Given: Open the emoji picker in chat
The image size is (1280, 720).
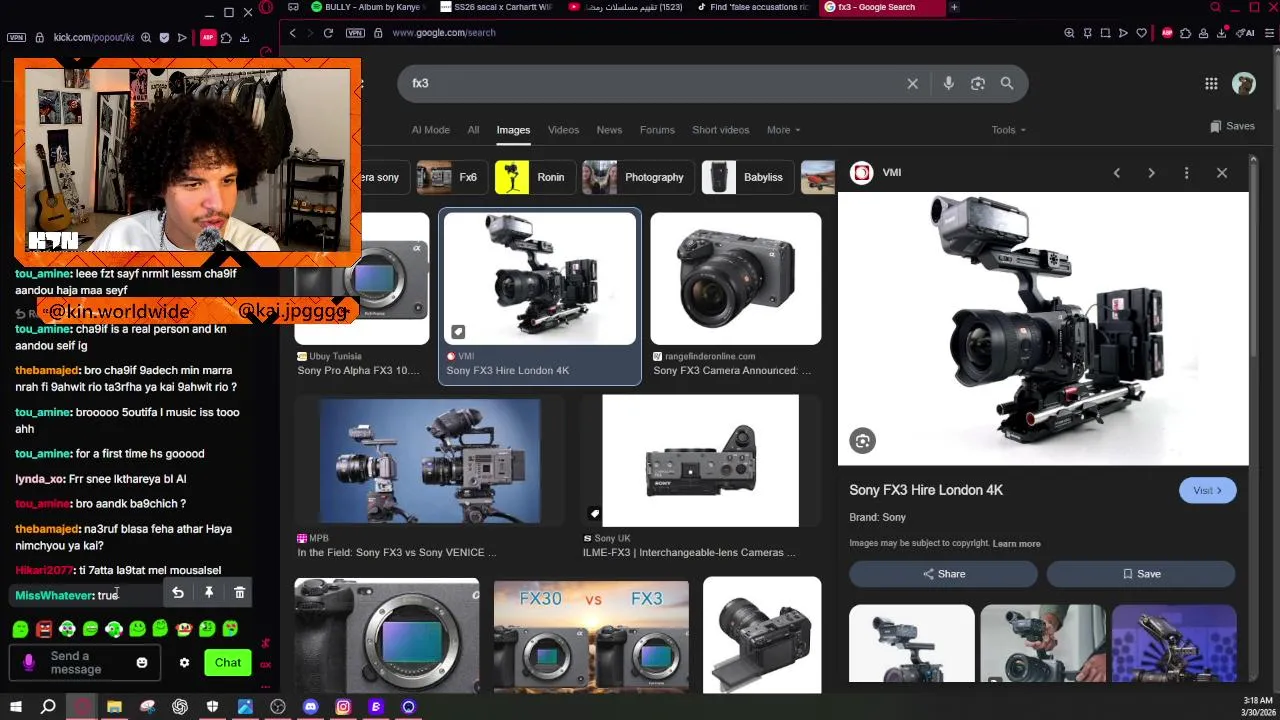Looking at the screenshot, I should tap(142, 663).
